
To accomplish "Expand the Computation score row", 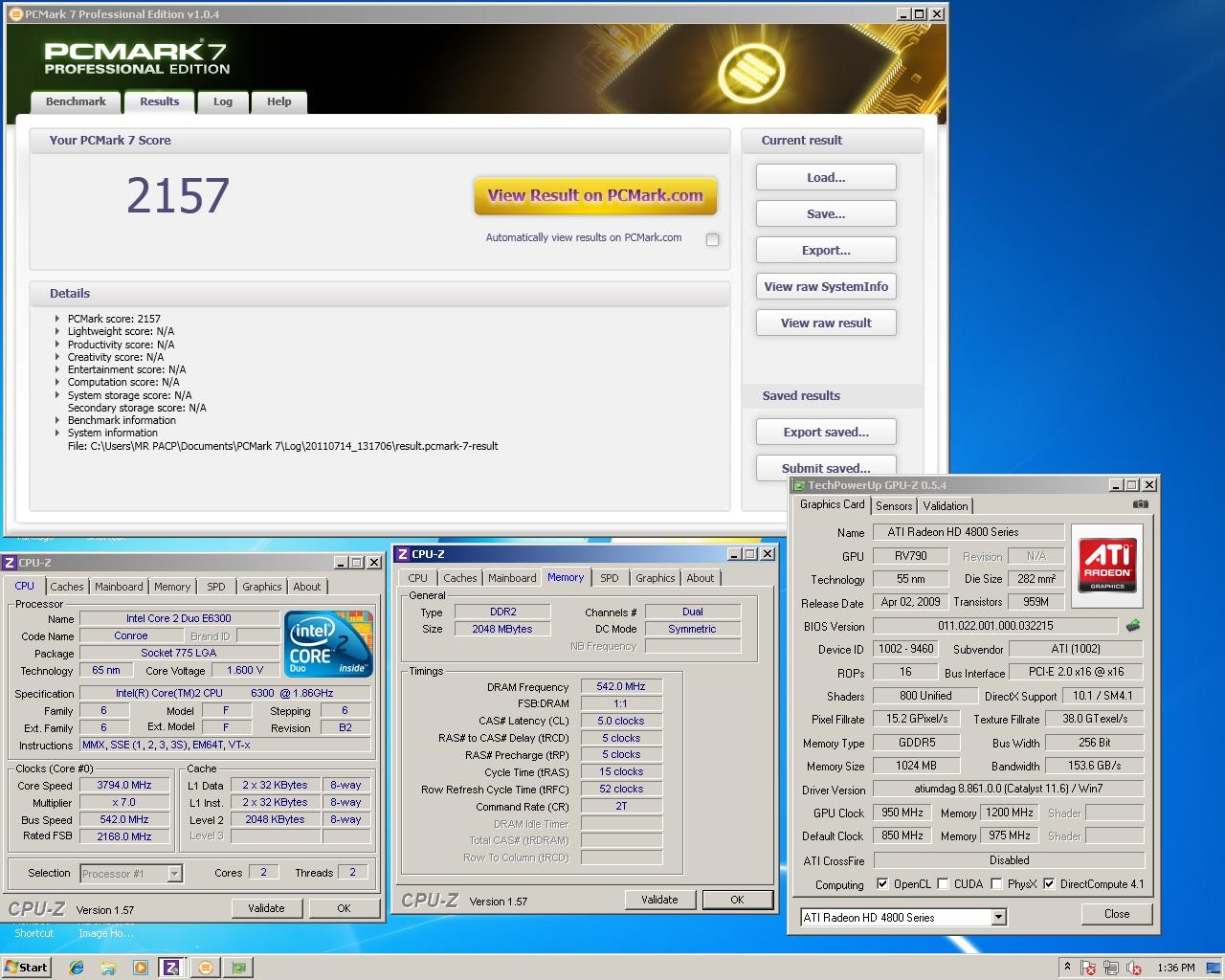I will click(57, 382).
